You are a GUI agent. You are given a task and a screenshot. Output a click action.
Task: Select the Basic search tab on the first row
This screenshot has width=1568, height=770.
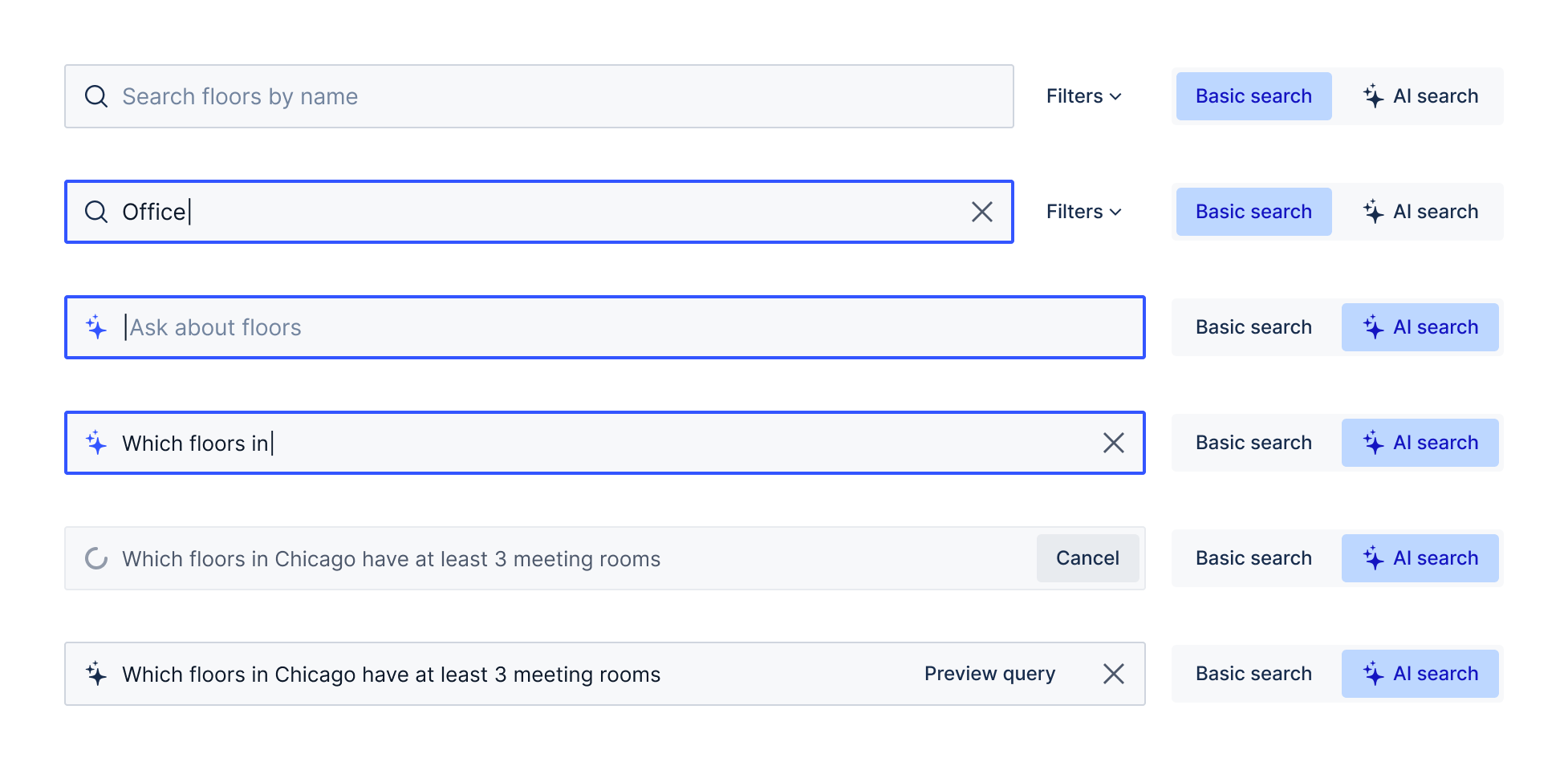point(1253,95)
